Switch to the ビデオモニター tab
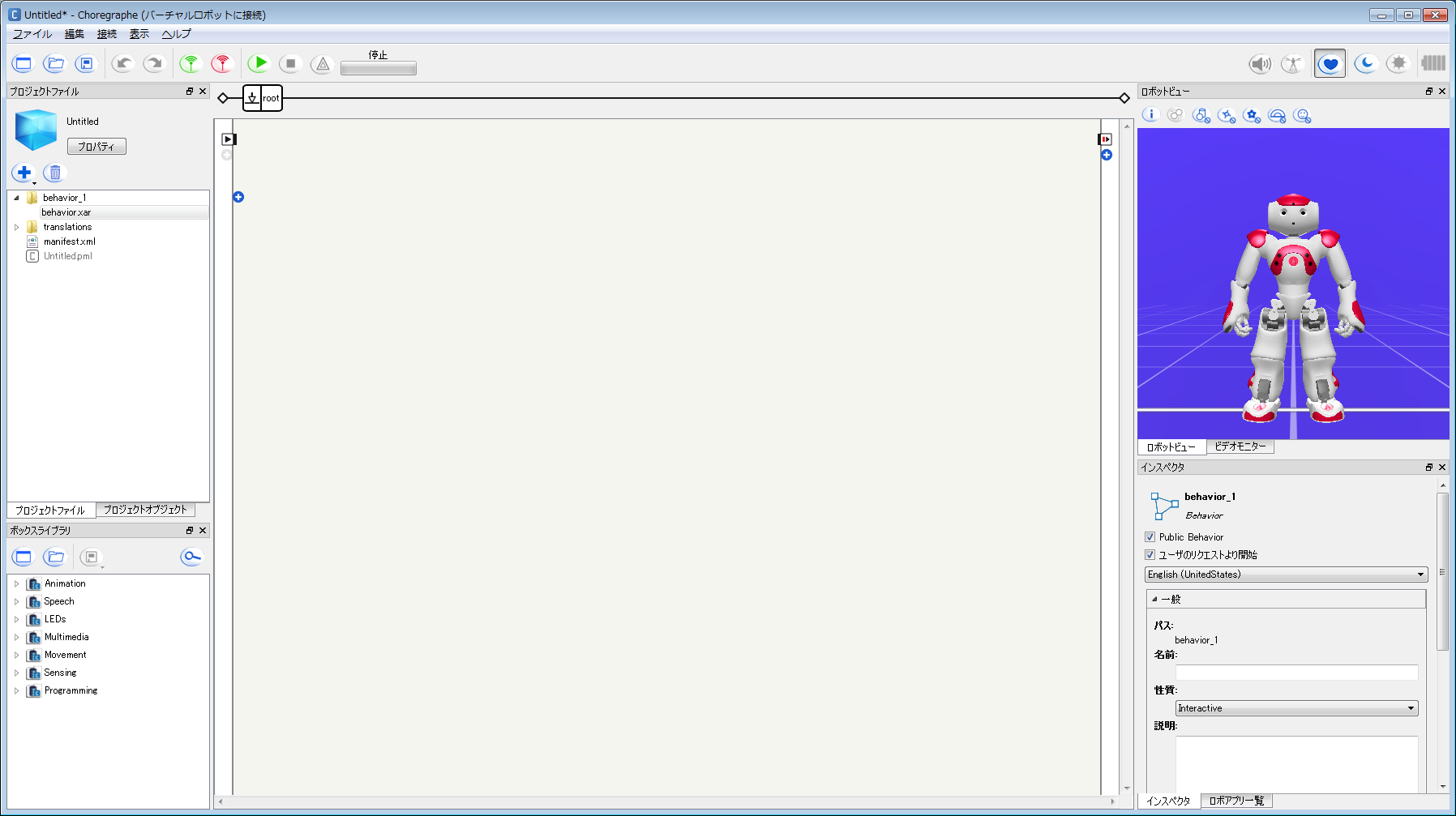The image size is (1456, 816). click(1240, 446)
